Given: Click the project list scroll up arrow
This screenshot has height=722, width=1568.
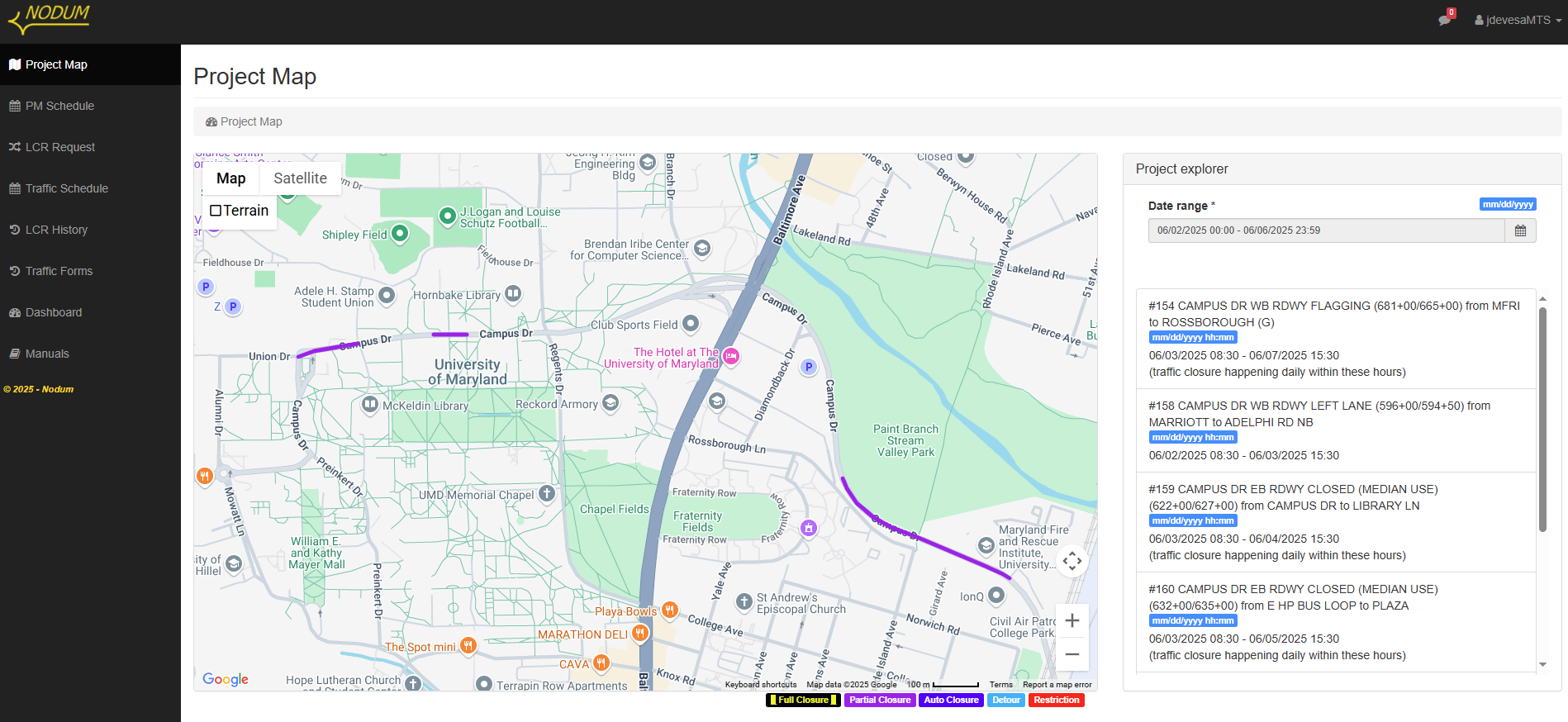Looking at the screenshot, I should pos(1542,298).
